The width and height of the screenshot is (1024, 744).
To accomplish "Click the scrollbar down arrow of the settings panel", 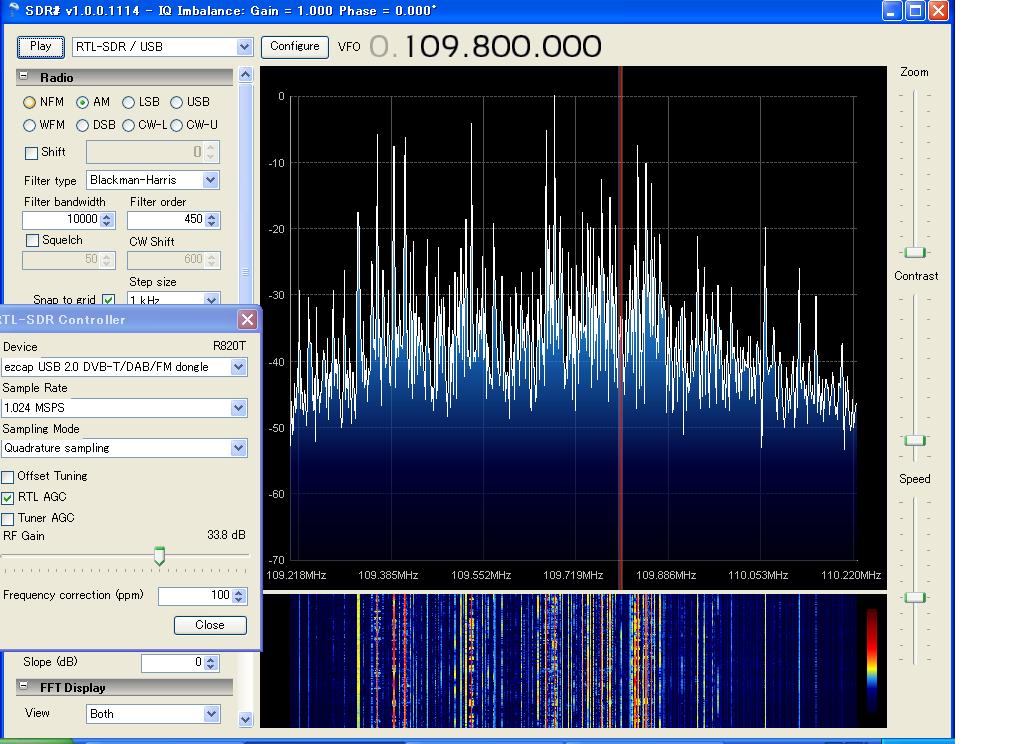I will [245, 719].
